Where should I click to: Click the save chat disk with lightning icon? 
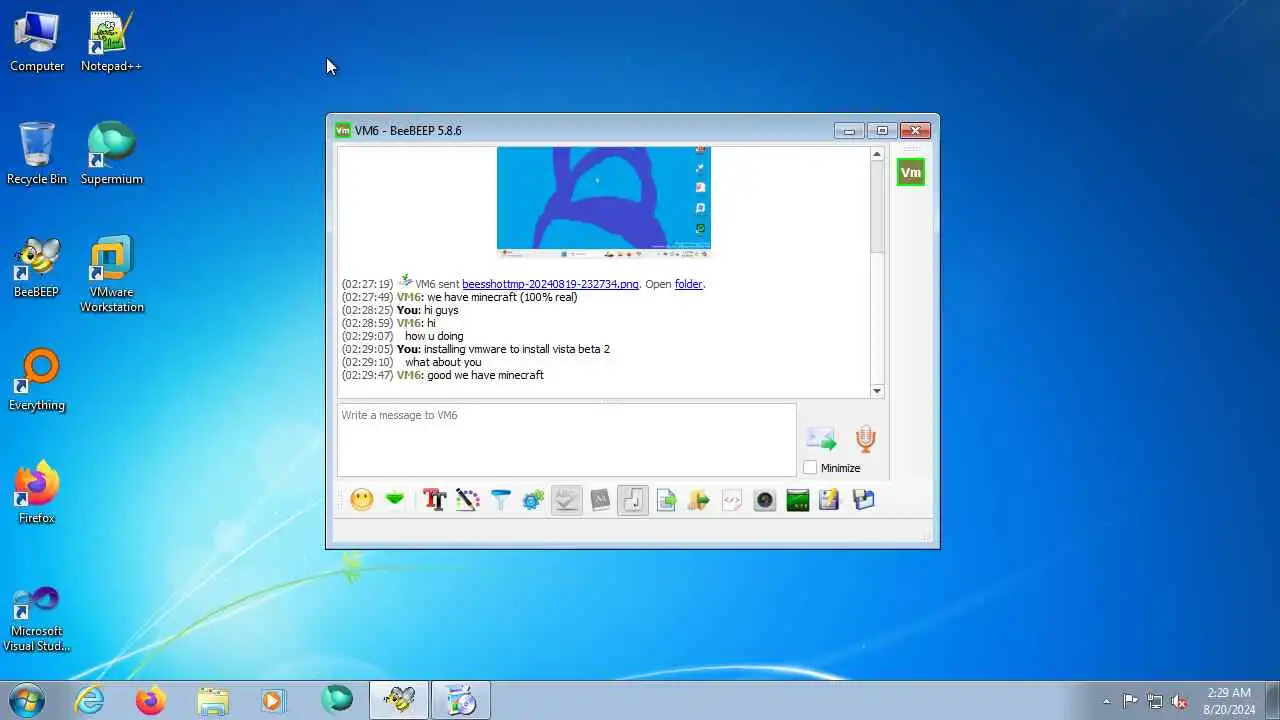829,500
